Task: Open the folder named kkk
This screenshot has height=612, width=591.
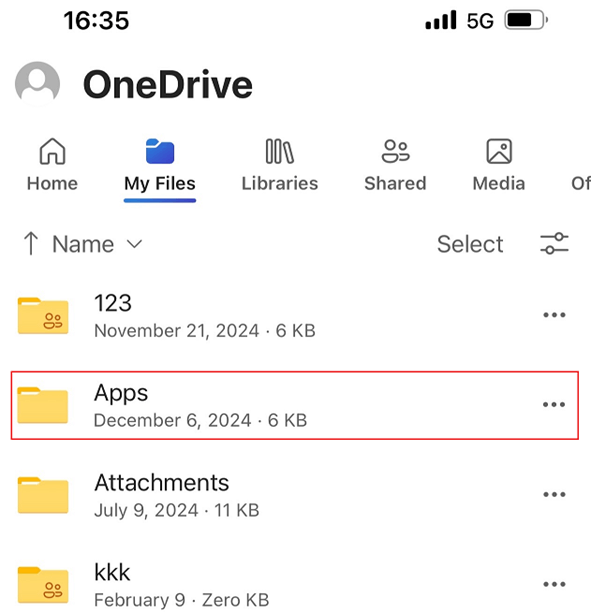Action: [x=112, y=573]
